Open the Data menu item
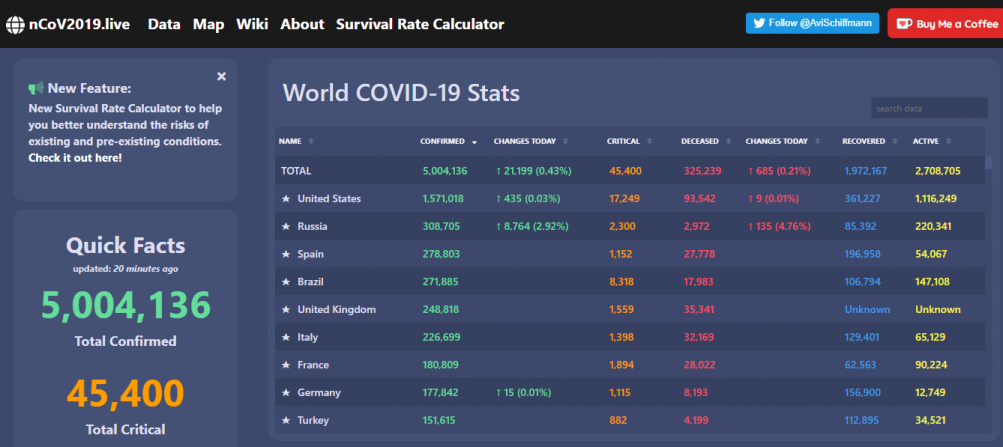The width and height of the screenshot is (1003, 447). click(x=164, y=24)
